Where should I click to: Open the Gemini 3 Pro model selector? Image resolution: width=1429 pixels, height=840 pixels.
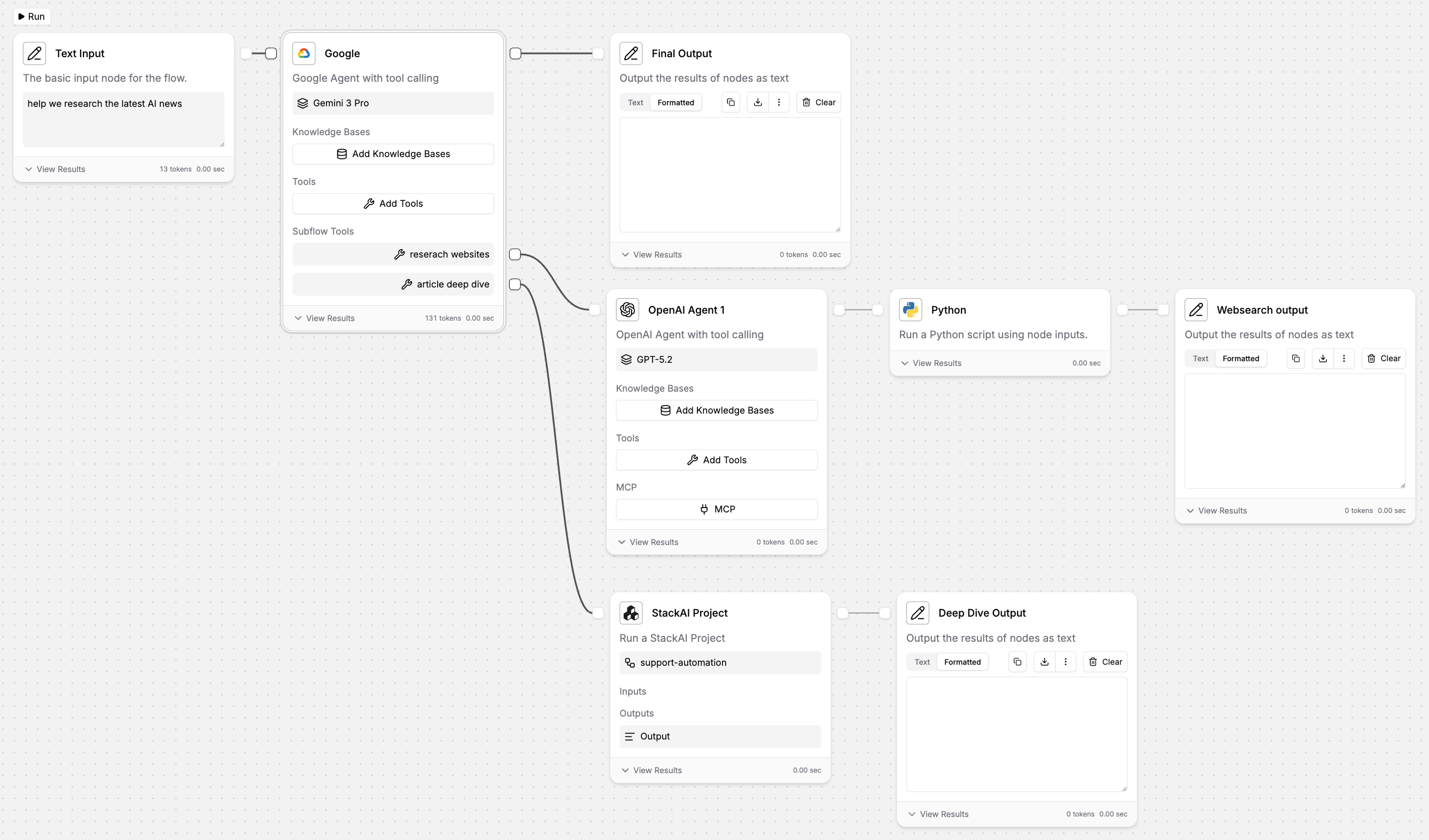tap(393, 103)
